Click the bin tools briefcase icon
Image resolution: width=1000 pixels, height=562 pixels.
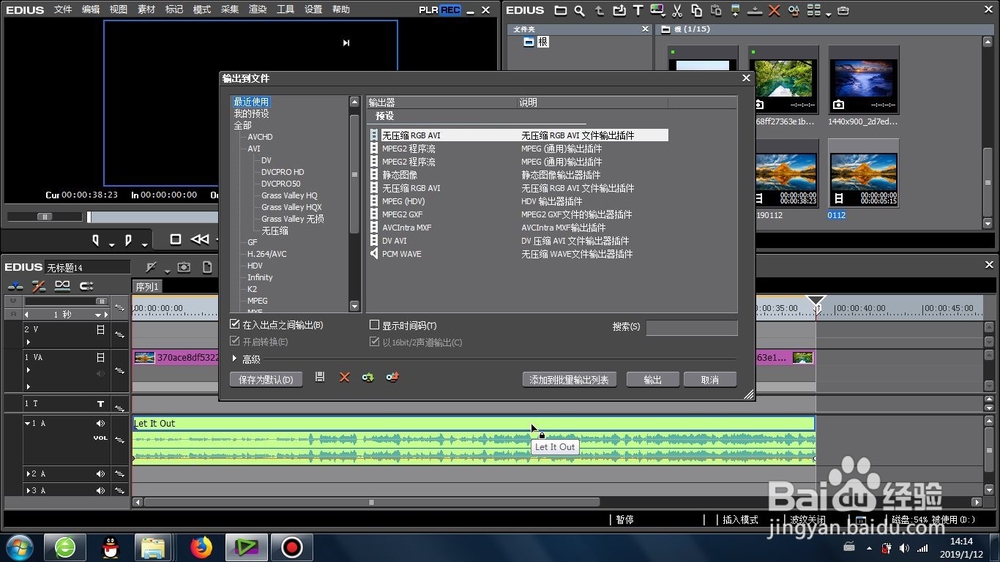click(843, 10)
